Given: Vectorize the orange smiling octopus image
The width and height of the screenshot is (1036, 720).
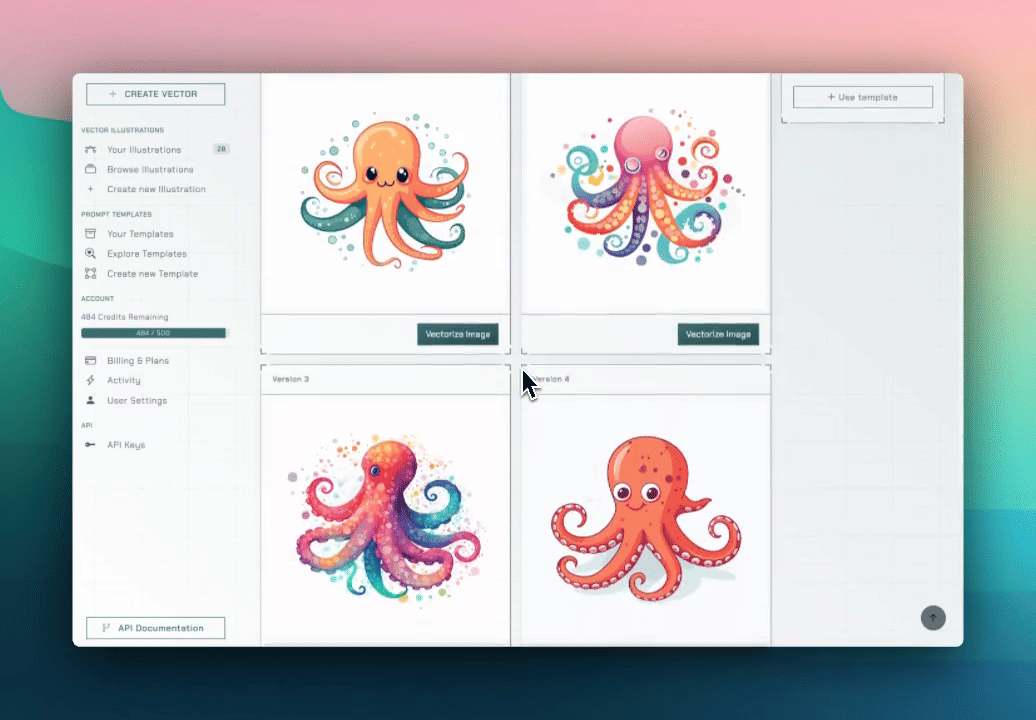Looking at the screenshot, I should (x=457, y=334).
